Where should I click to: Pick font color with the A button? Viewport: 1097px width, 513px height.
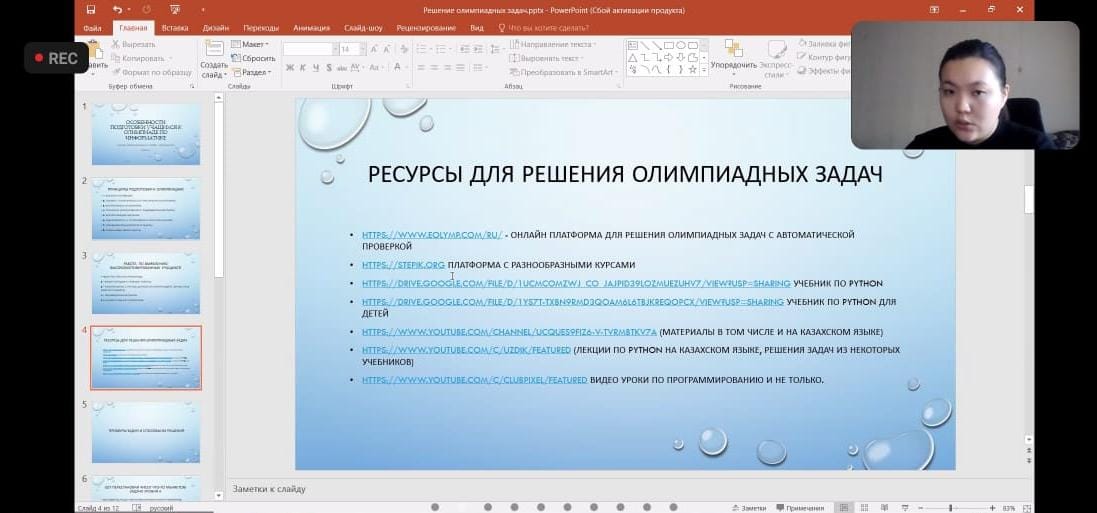pyautogui.click(x=399, y=68)
